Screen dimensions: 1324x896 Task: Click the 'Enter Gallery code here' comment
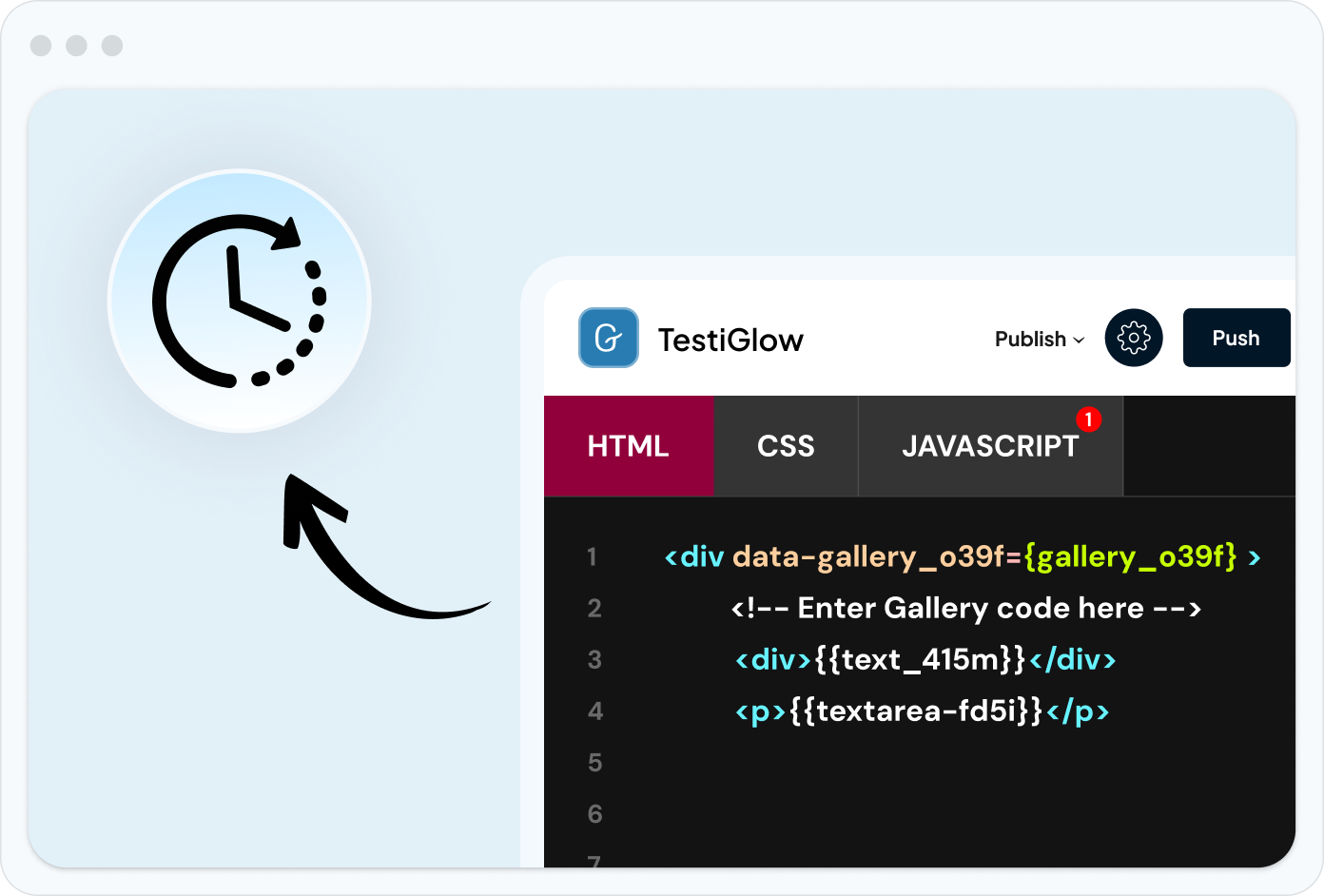[966, 608]
